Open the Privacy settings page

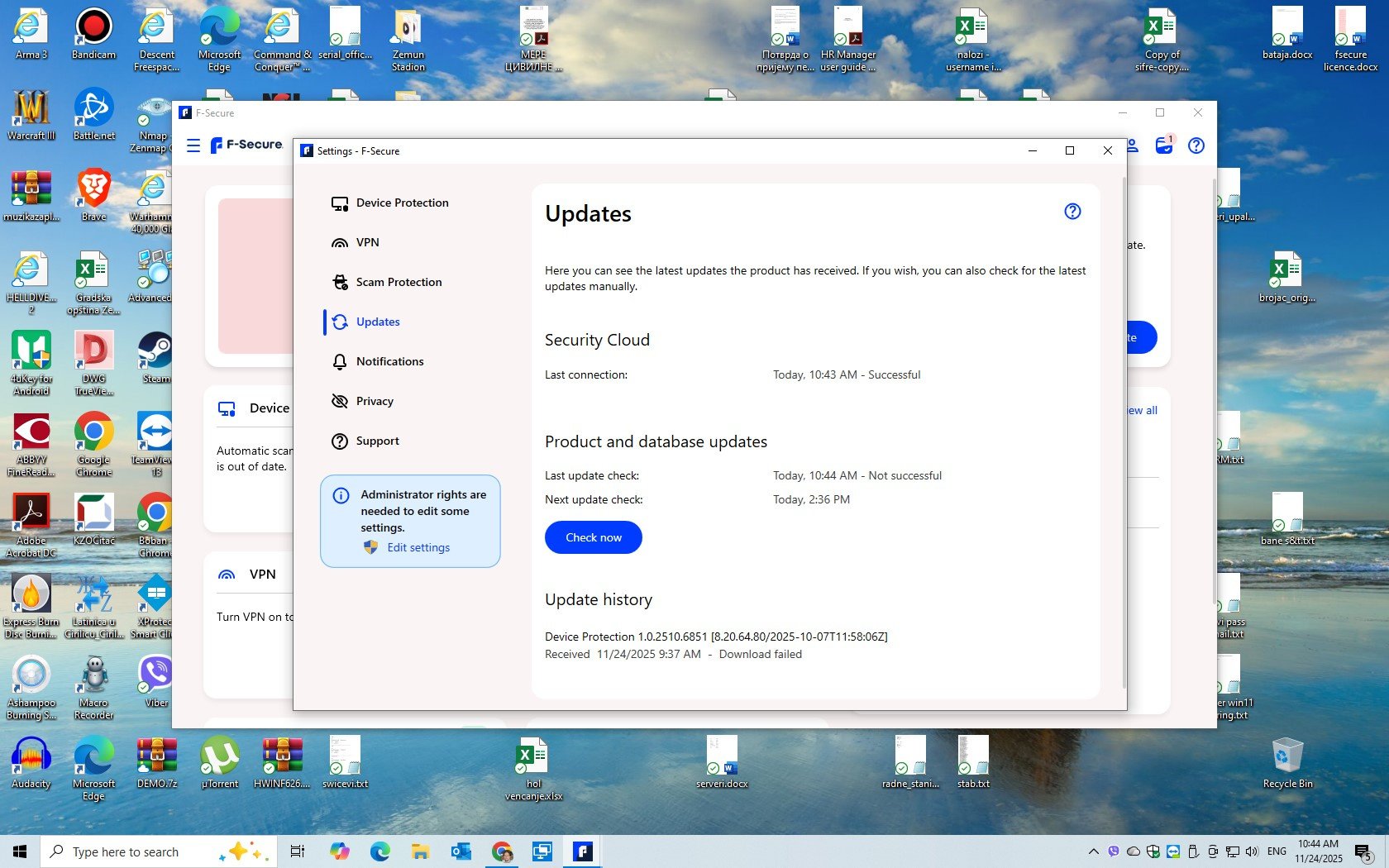click(374, 402)
